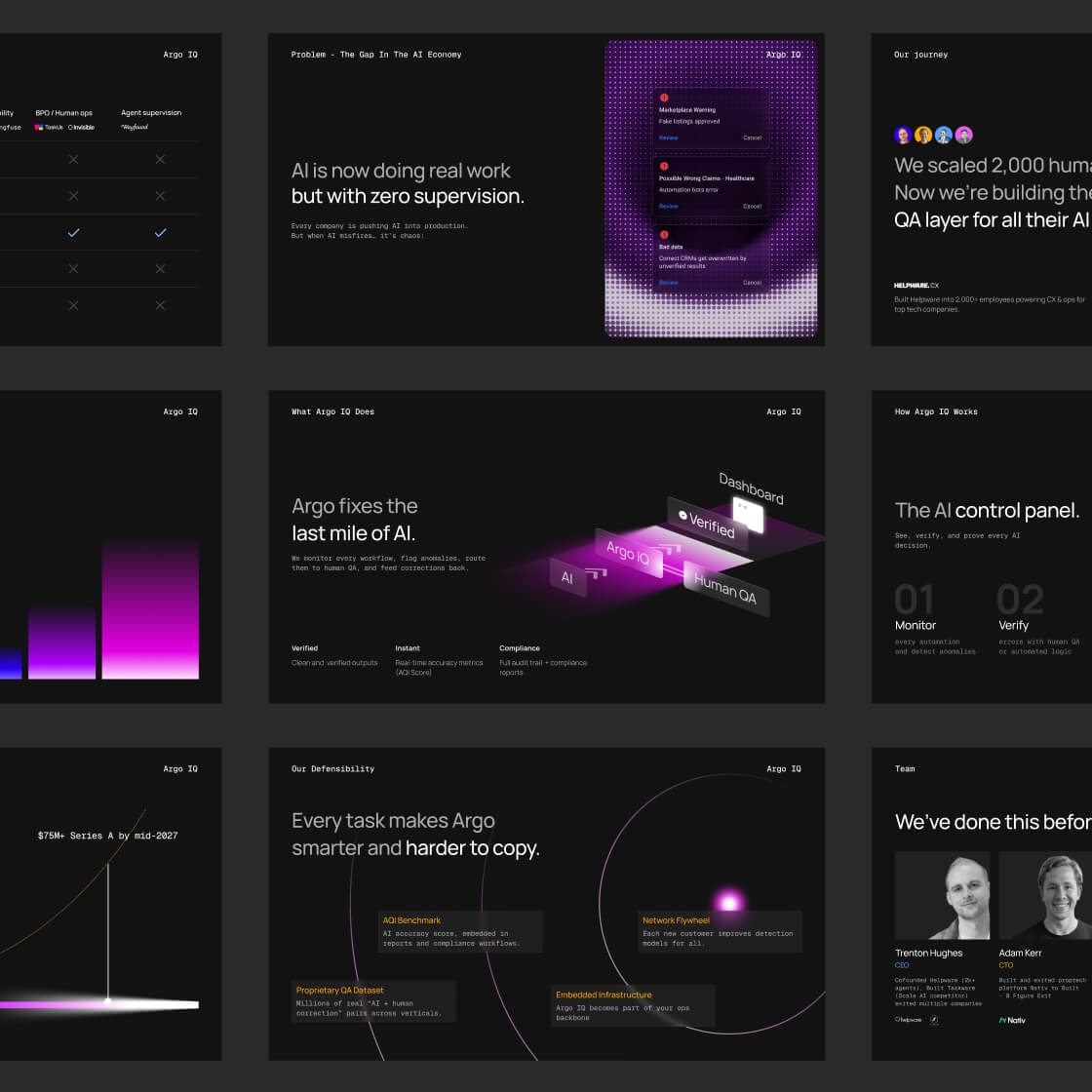The width and height of the screenshot is (1092, 1092).
Task: Select the avatar with the light blue background
Action: [944, 136]
